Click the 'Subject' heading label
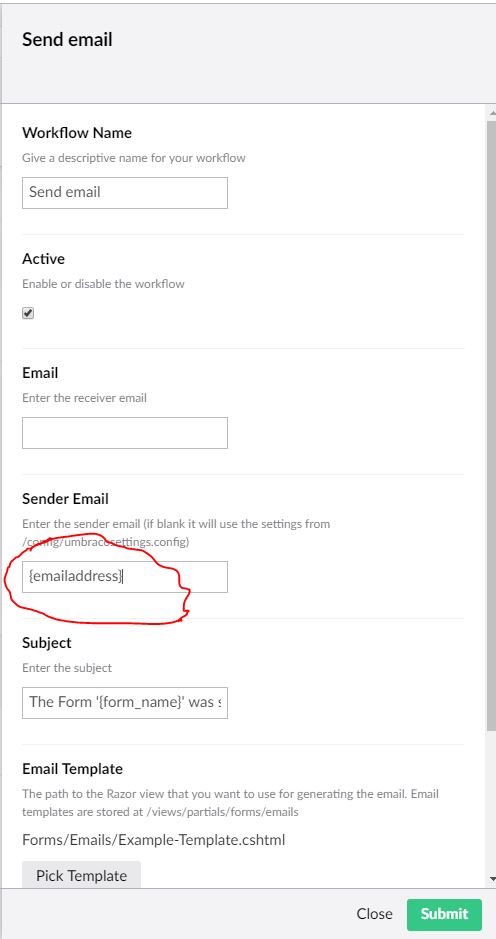Image resolution: width=496 pixels, height=939 pixels. pos(47,643)
